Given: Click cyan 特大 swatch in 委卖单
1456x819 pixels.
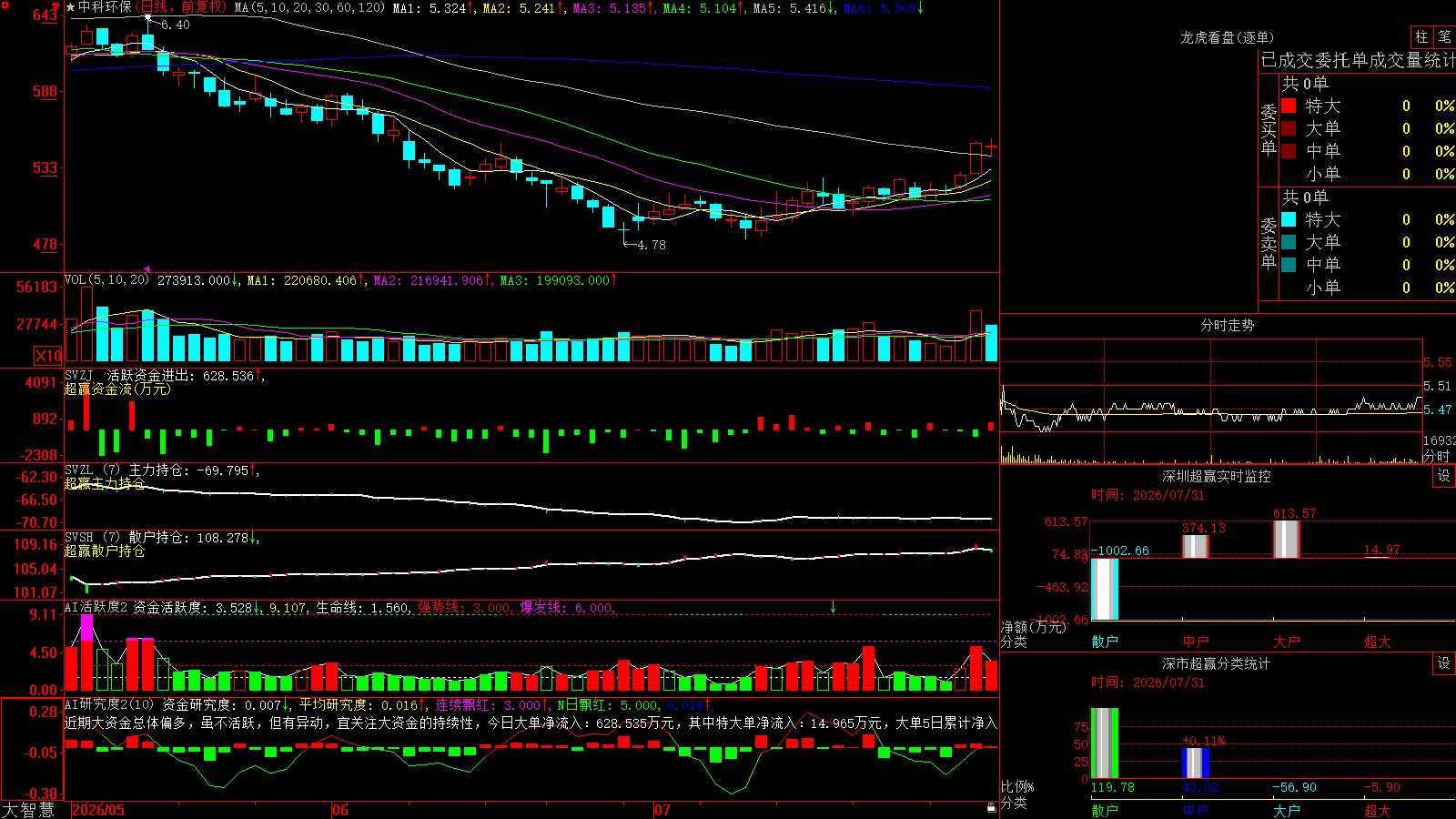Looking at the screenshot, I should (1289, 219).
